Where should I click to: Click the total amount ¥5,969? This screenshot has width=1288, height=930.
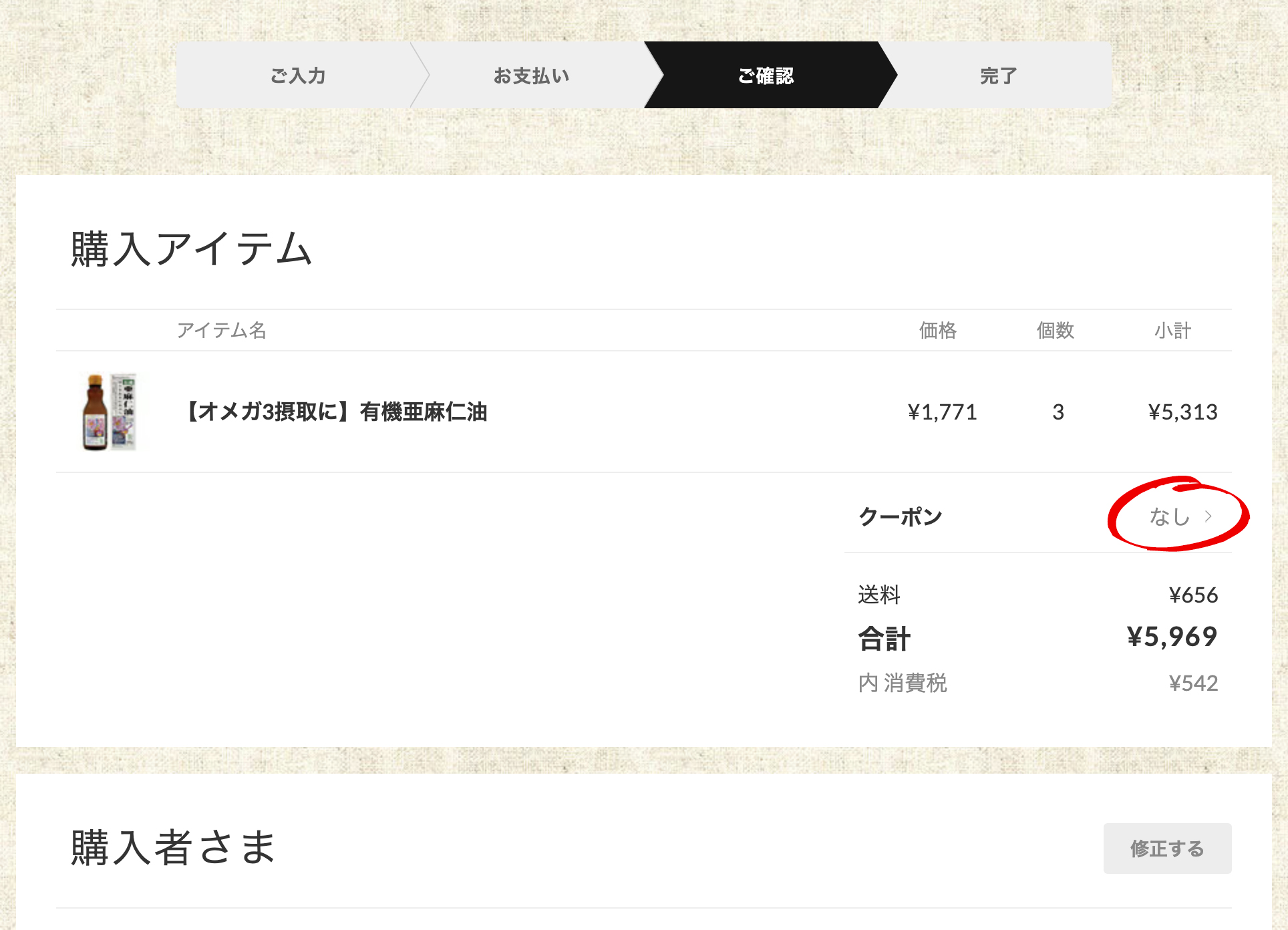(x=1172, y=637)
